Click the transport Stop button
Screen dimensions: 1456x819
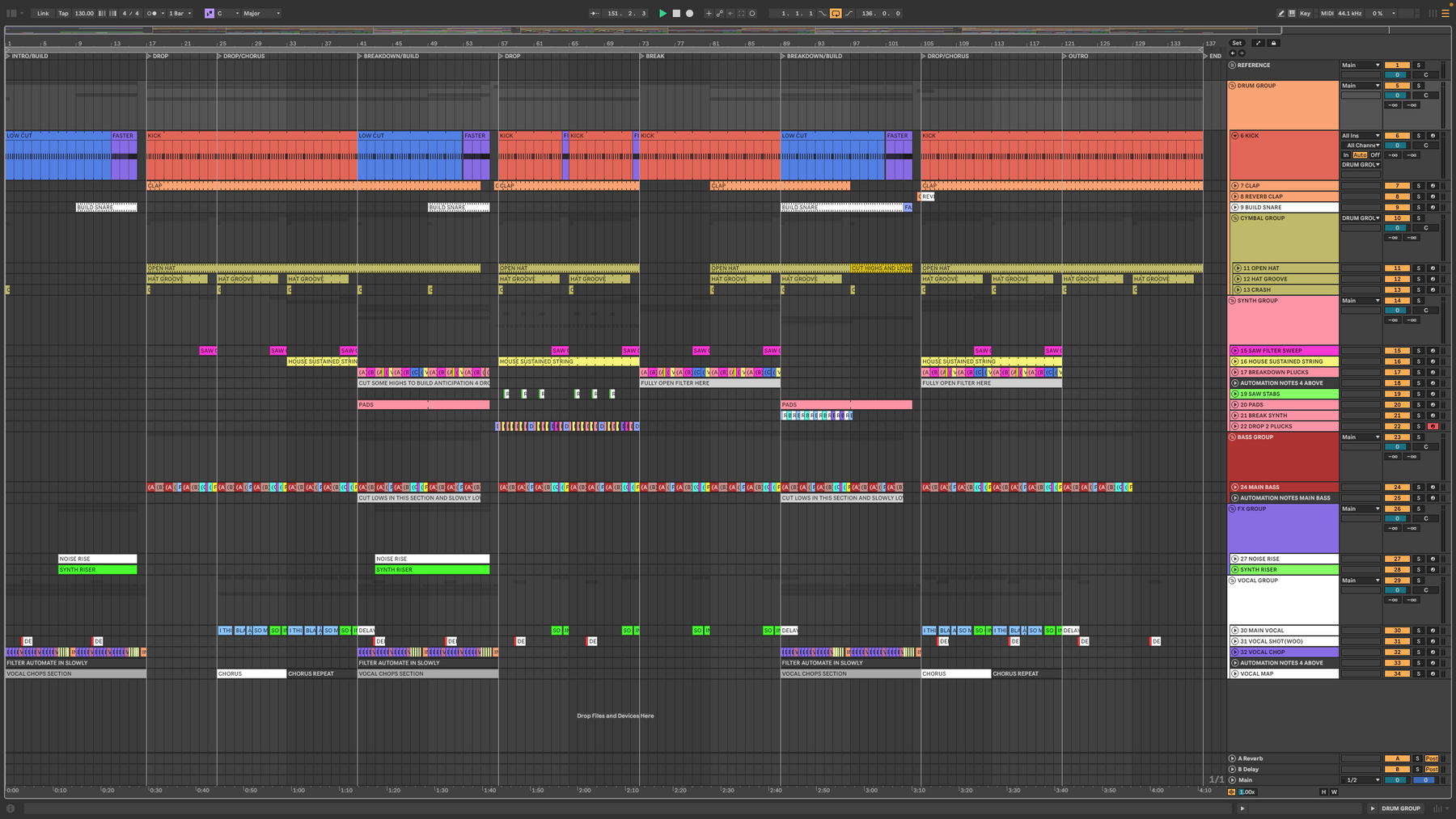click(x=676, y=13)
